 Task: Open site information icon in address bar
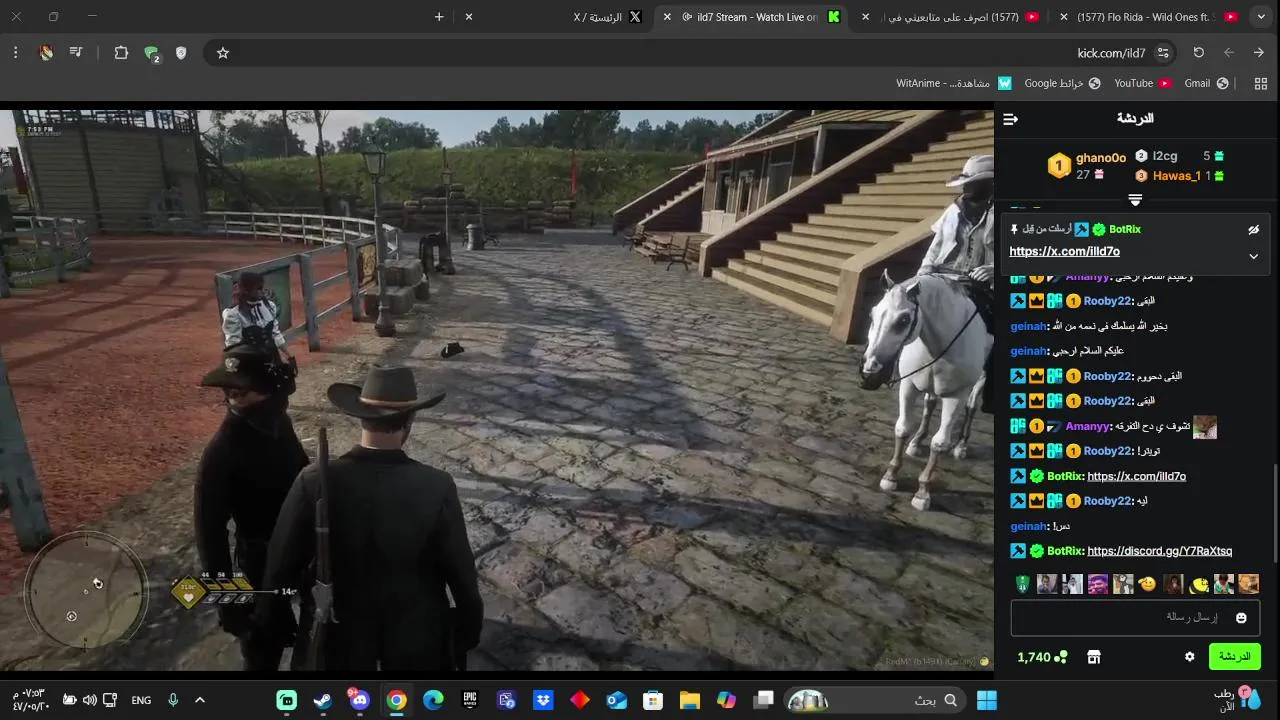coord(1162,53)
